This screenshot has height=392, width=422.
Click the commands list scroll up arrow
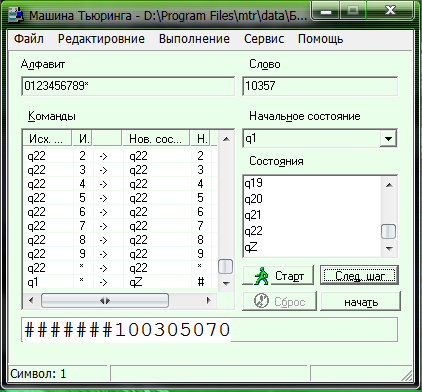point(226,139)
